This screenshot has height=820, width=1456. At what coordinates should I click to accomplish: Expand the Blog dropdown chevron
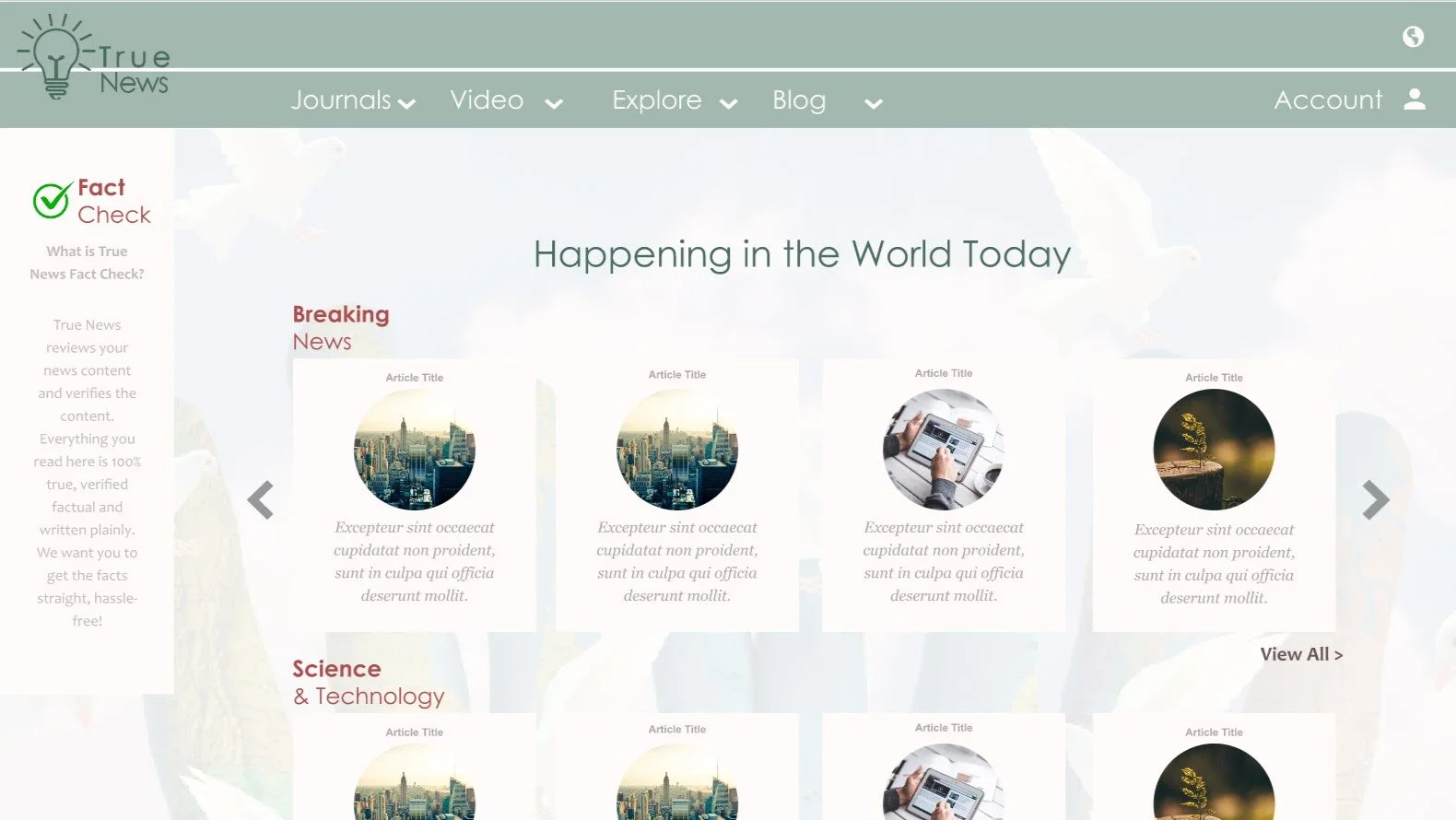874,104
